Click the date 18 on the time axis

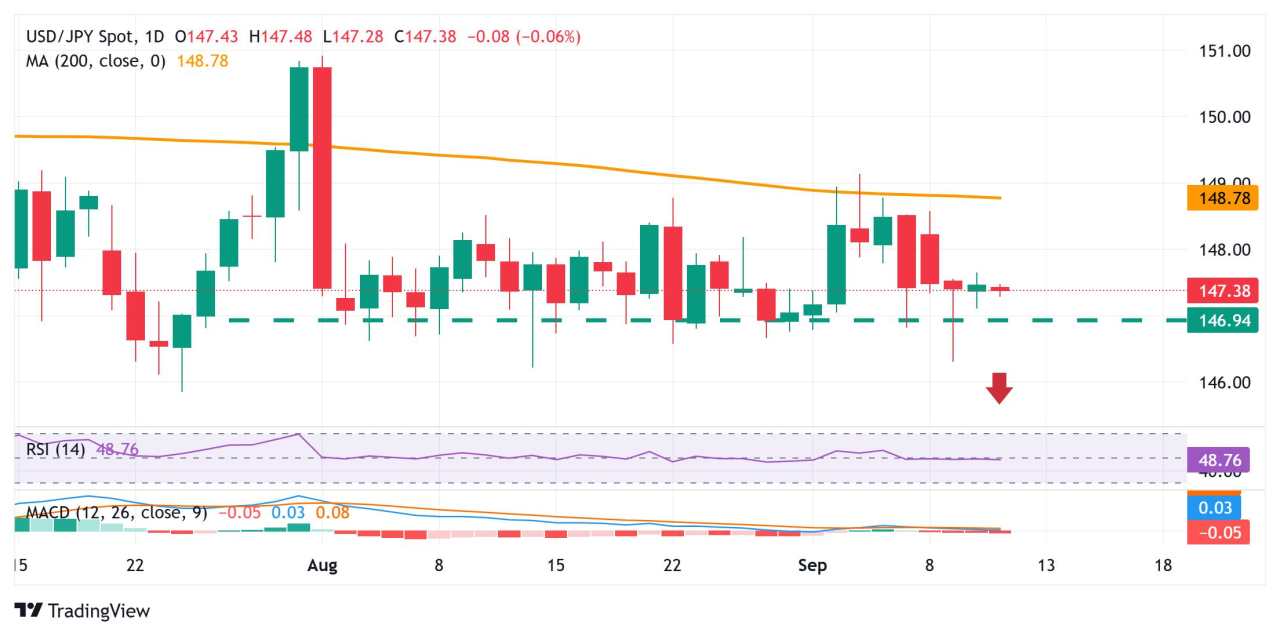[x=1163, y=566]
